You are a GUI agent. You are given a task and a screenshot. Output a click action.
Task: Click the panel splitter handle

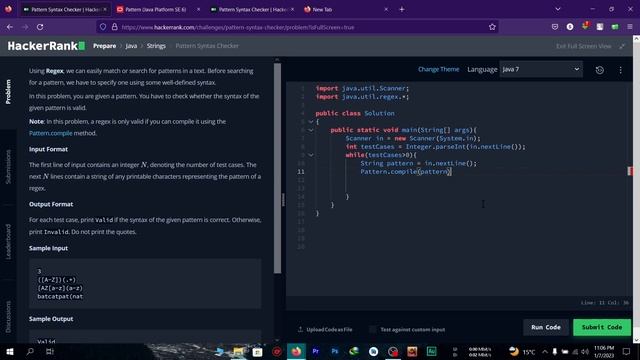[x=283, y=200]
